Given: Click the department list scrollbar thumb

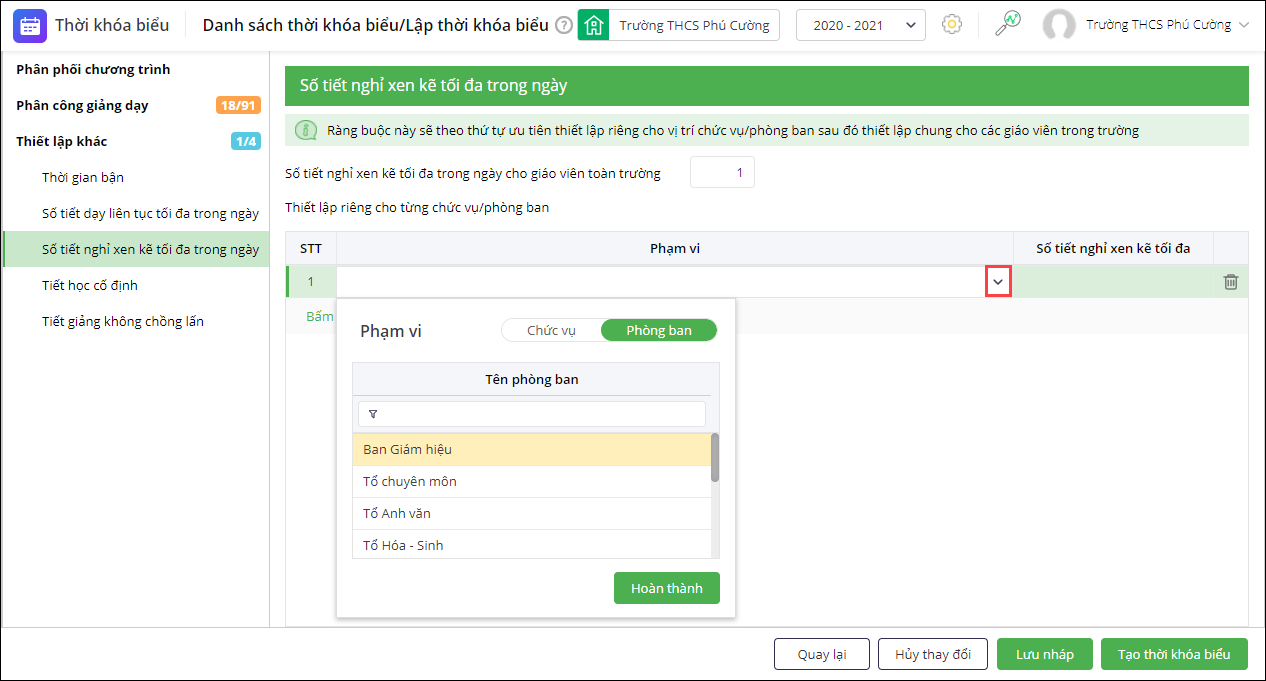Looking at the screenshot, I should [x=714, y=457].
